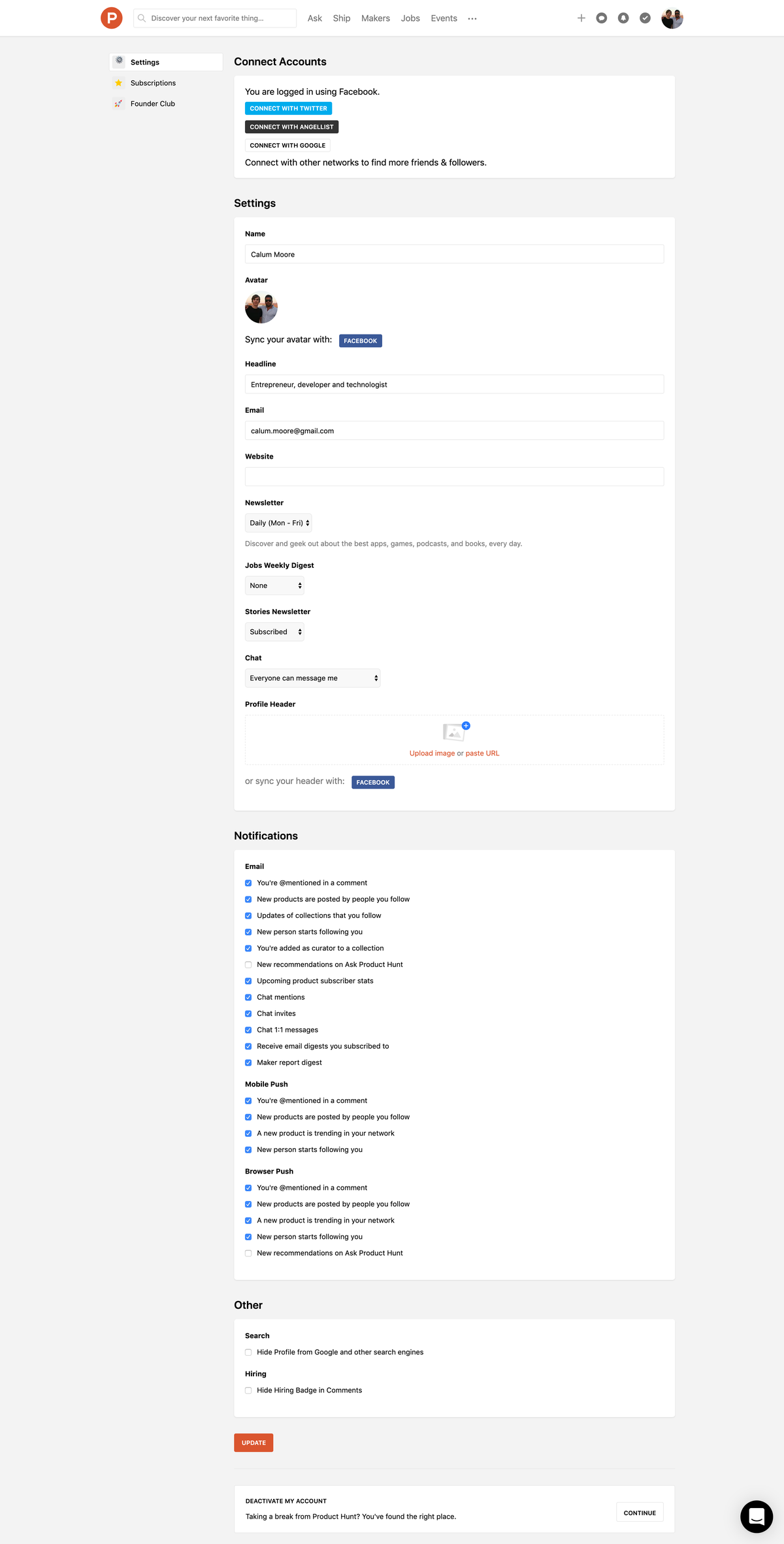Click the Product Hunt logo icon
Screen dimensions: 784x1544
[x=112, y=18]
